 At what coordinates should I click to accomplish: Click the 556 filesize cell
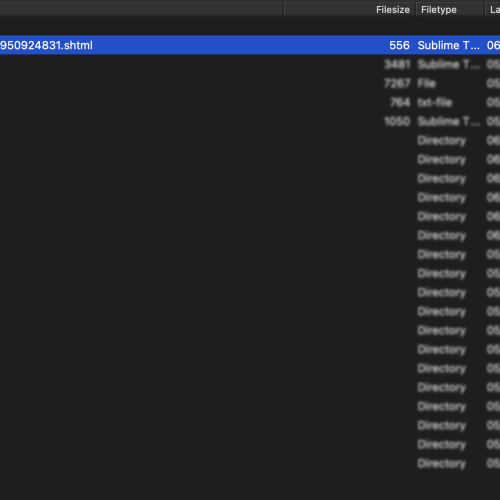pyautogui.click(x=399, y=45)
